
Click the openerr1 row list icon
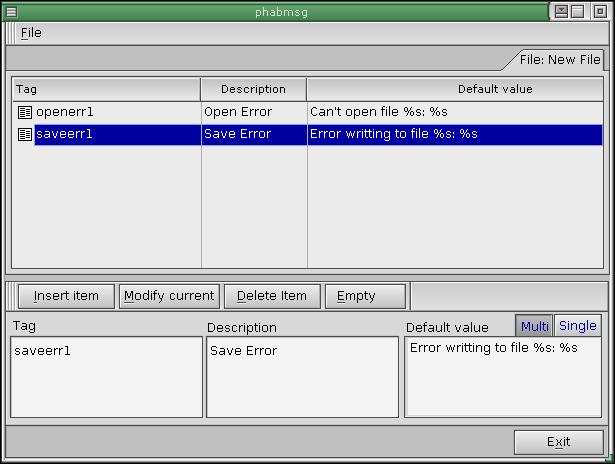point(25,112)
